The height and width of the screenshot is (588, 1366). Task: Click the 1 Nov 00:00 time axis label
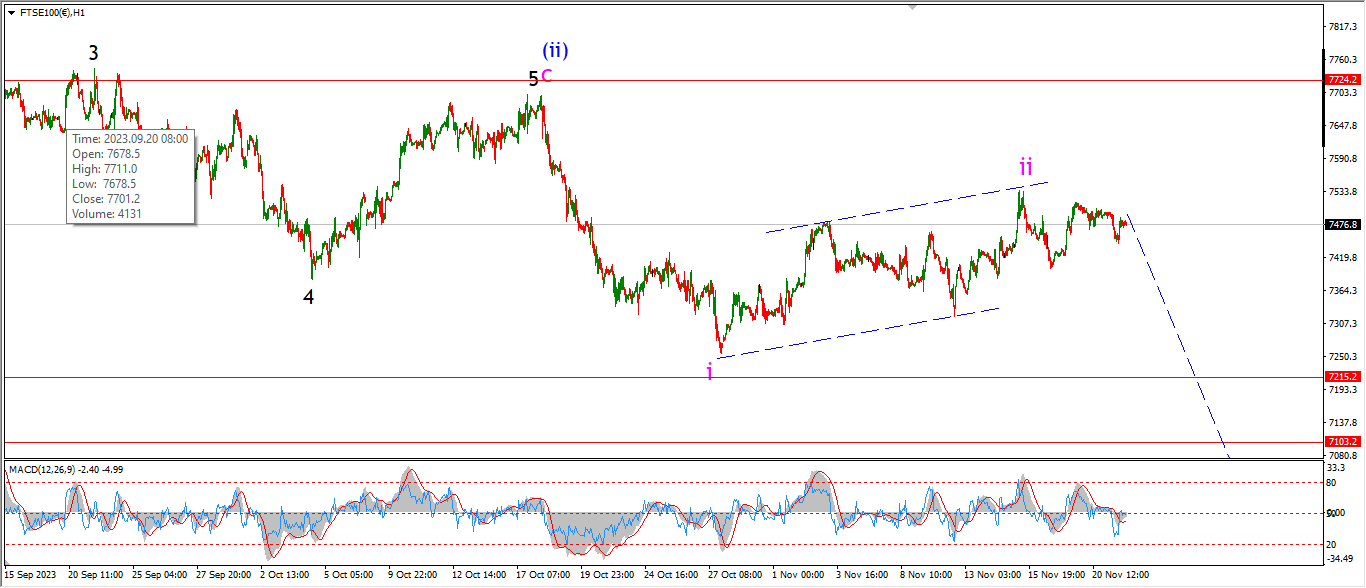click(797, 575)
